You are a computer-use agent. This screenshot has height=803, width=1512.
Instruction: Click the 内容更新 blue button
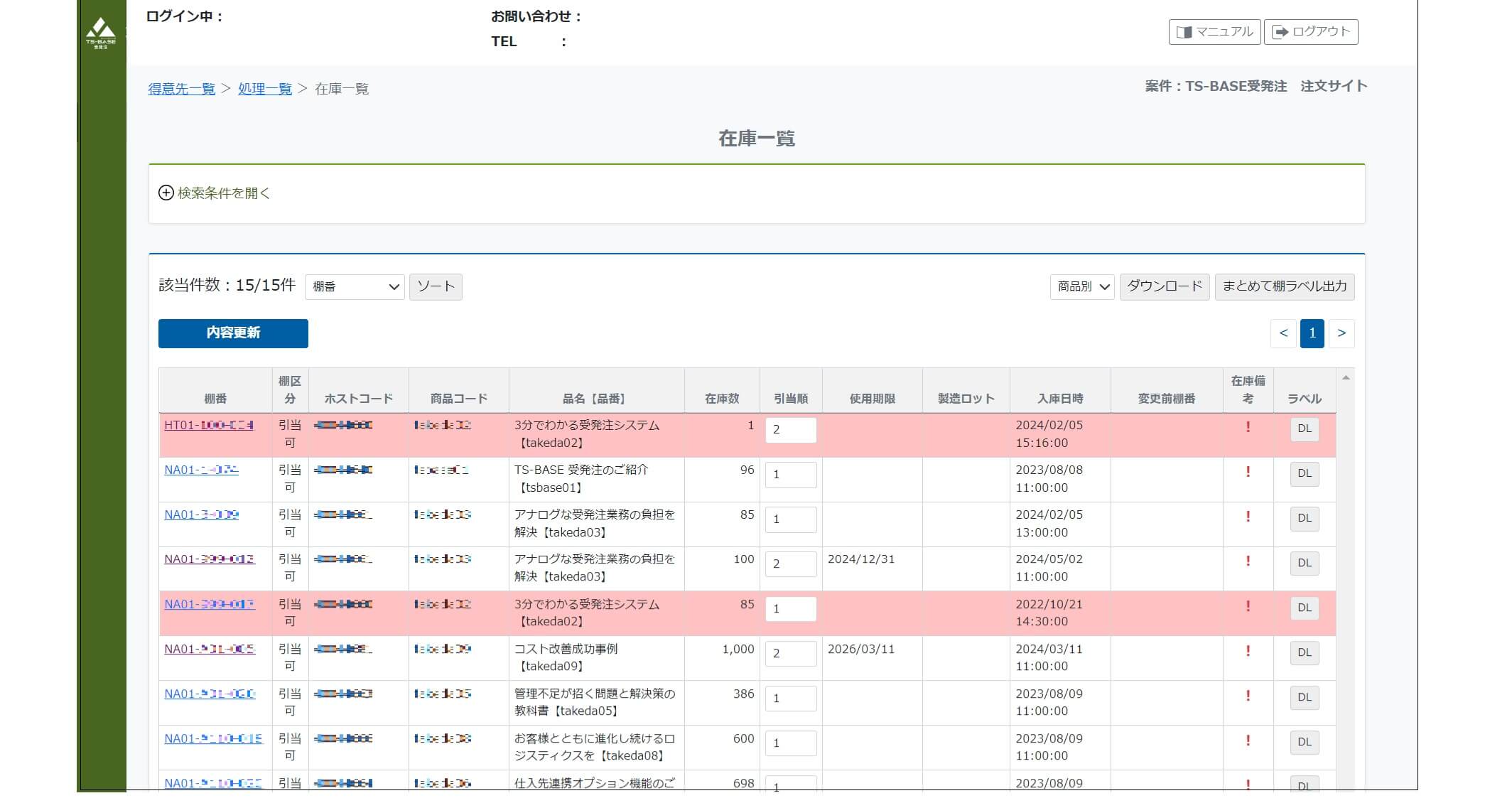(x=233, y=333)
